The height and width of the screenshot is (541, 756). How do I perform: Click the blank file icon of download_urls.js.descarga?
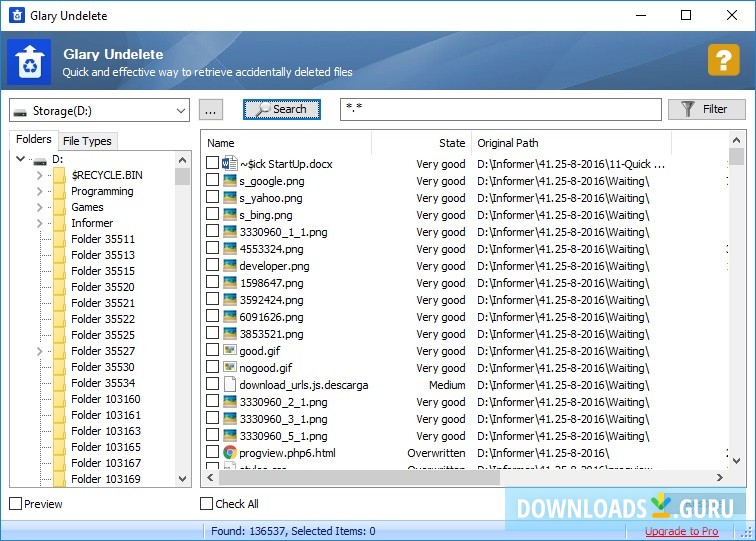pyautogui.click(x=230, y=384)
